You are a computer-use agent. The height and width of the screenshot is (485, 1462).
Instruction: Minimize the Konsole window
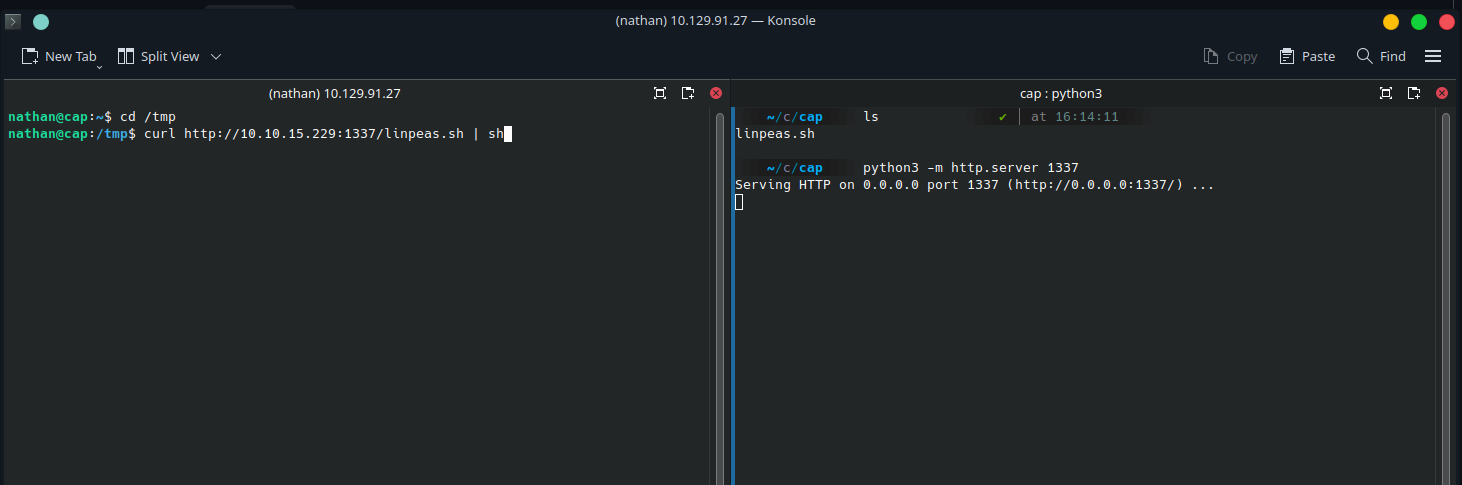click(x=1391, y=21)
